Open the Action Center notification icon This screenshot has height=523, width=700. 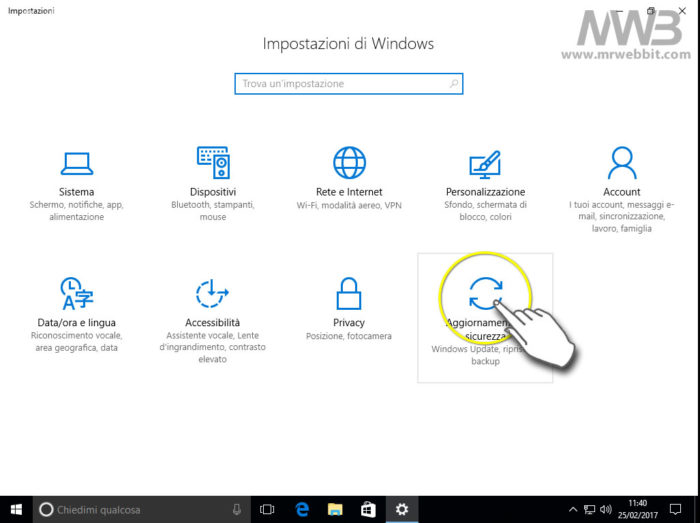675,510
